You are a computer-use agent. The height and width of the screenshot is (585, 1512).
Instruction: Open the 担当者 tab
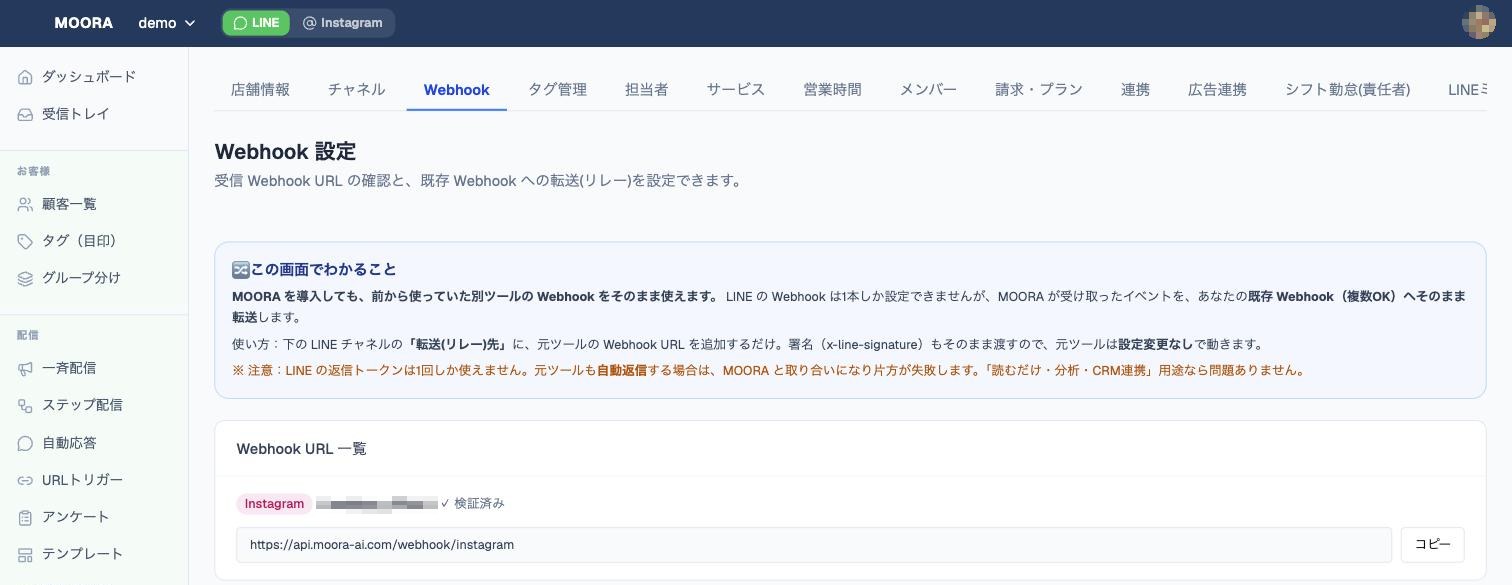pos(646,89)
